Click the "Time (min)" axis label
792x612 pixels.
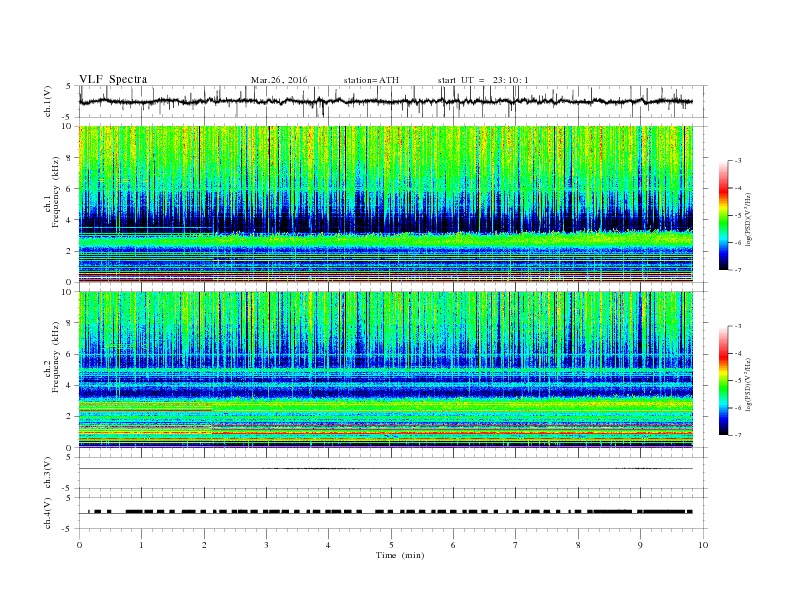click(400, 555)
